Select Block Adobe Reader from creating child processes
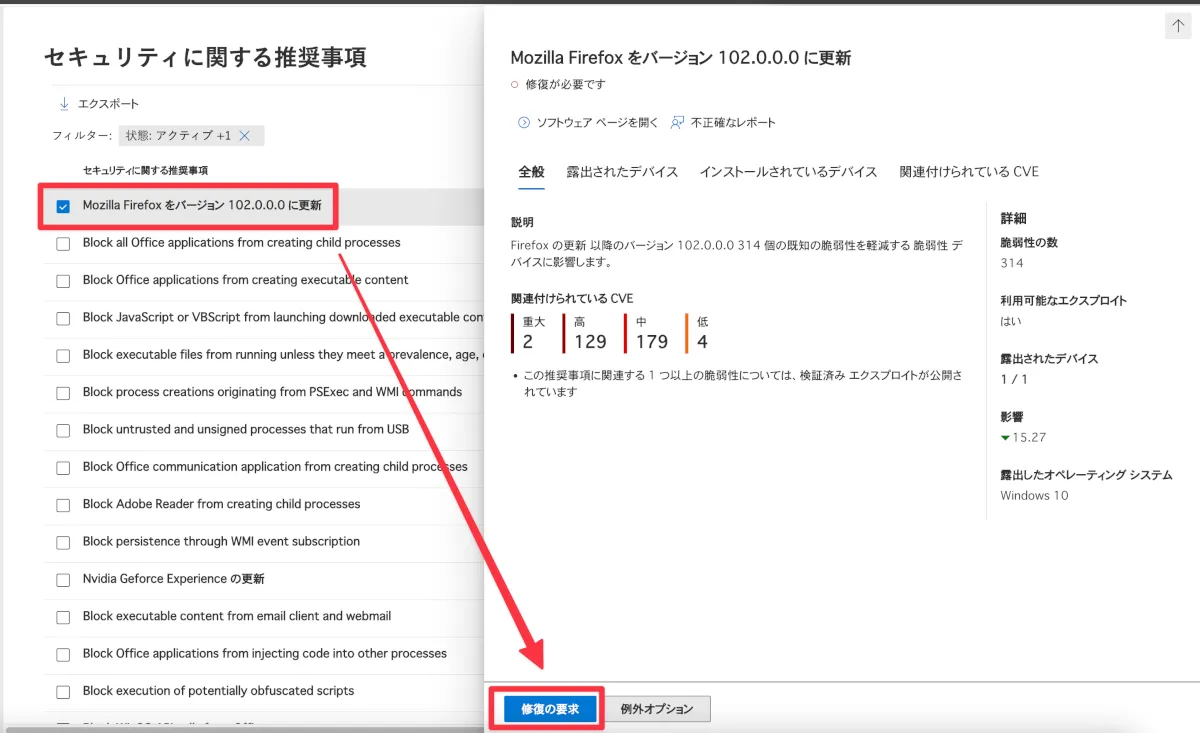This screenshot has height=733, width=1200. click(x=221, y=504)
